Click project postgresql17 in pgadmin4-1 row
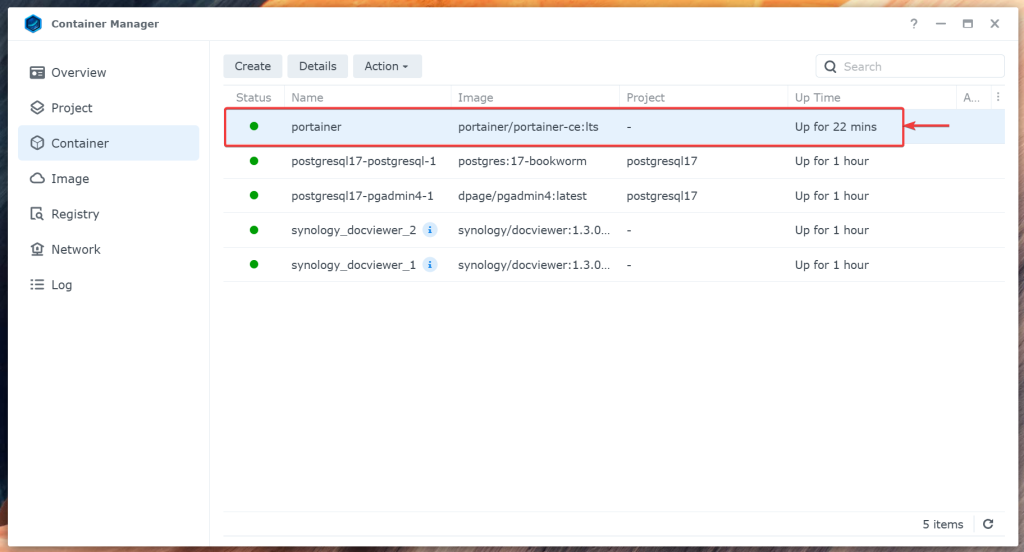The image size is (1024, 552). 662,196
